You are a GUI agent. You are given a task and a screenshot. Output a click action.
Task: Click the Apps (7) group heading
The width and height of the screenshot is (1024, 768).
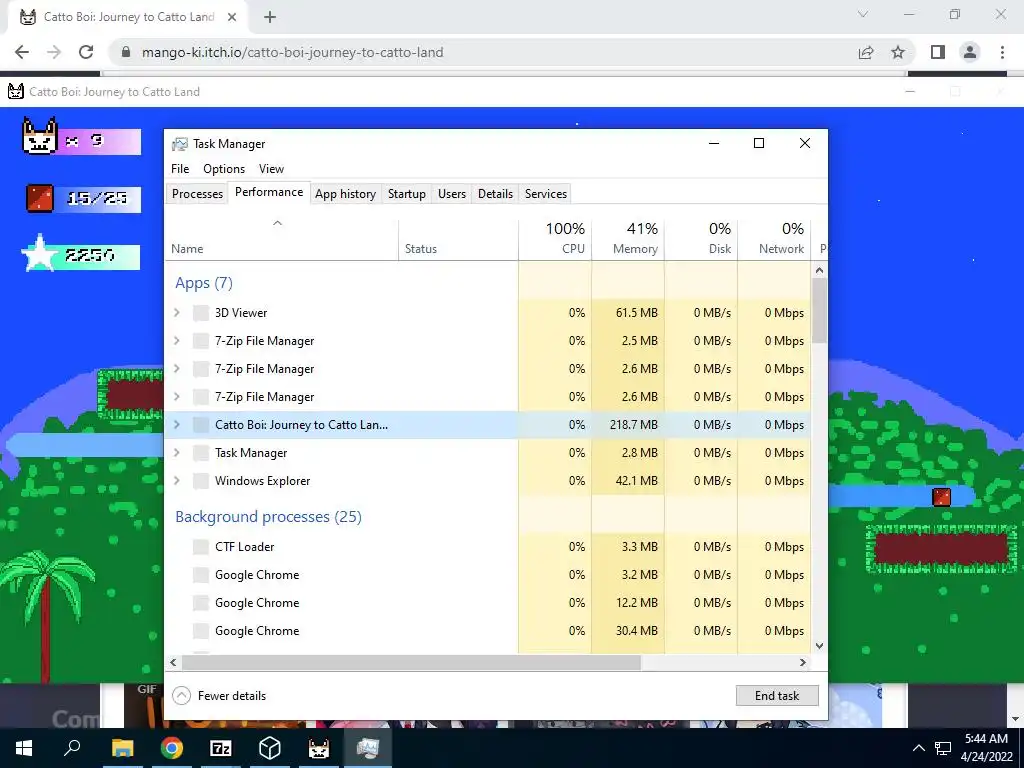204,283
